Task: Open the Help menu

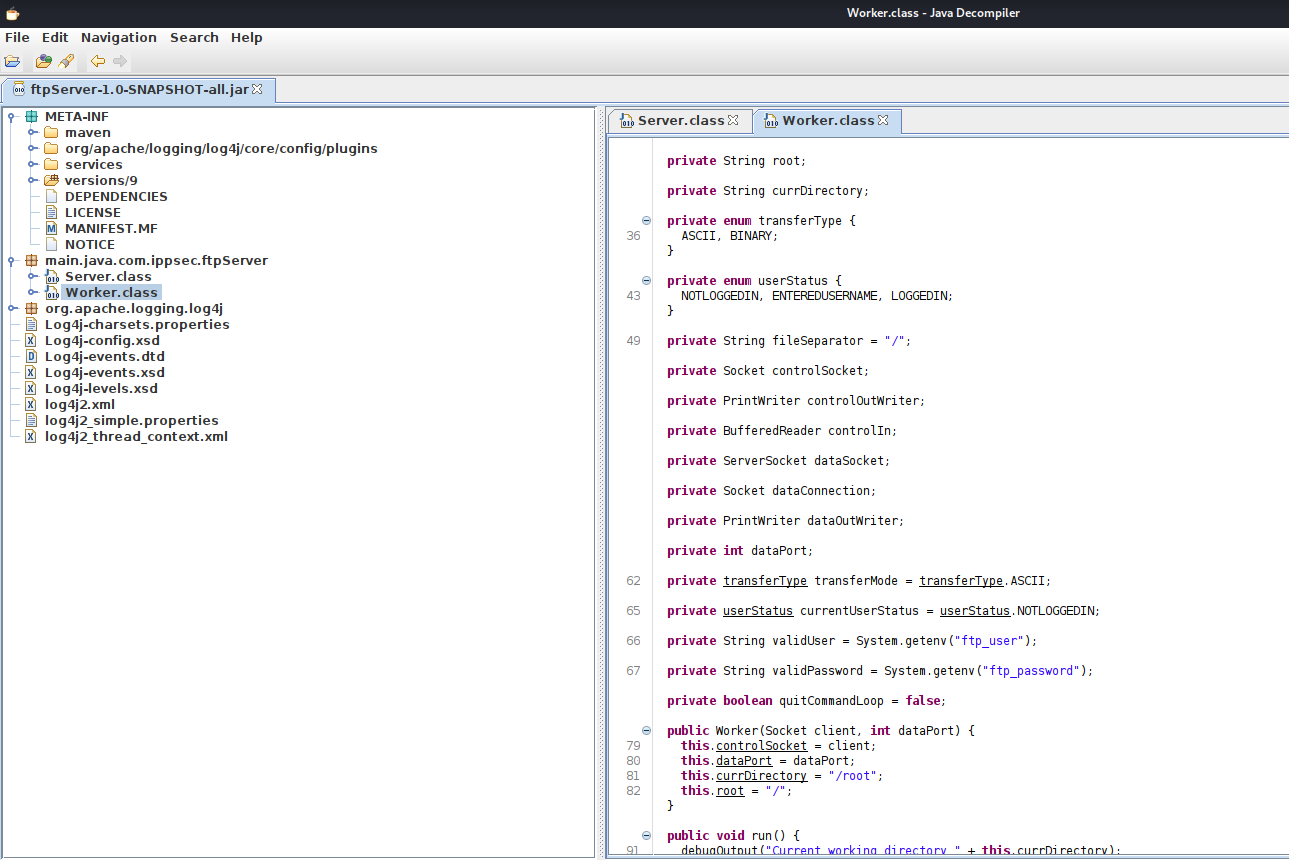Action: pos(246,37)
